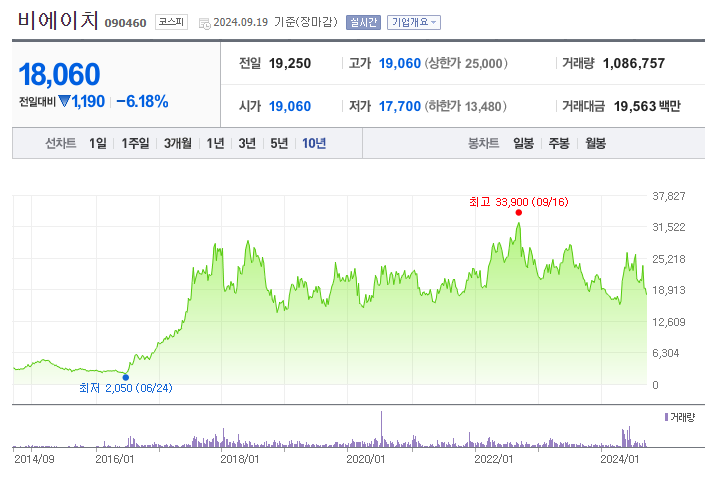
Task: Click the 18,913 price axis label
Action: click(669, 290)
